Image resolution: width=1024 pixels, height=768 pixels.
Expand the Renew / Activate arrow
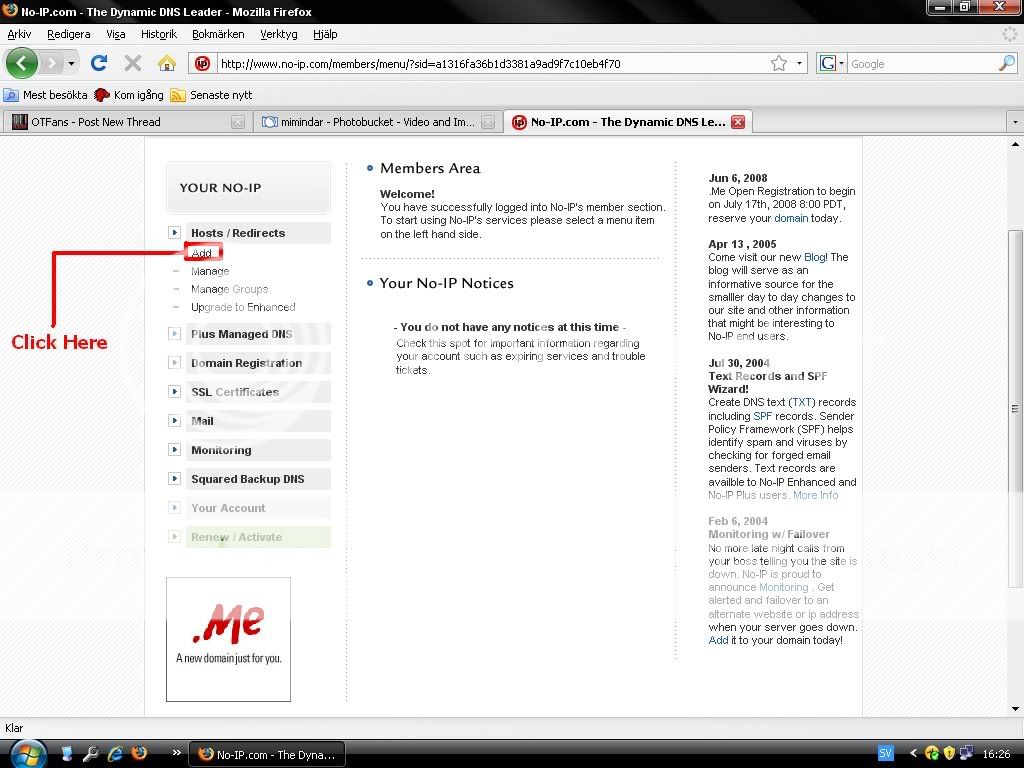click(x=174, y=537)
